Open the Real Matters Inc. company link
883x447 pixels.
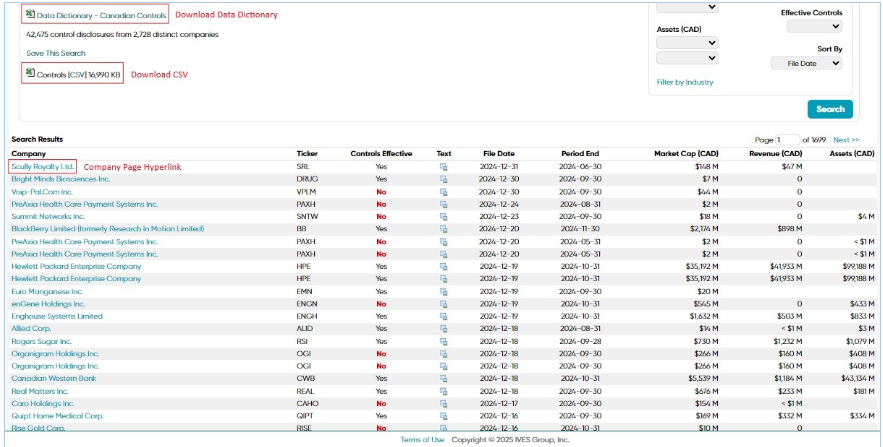tap(40, 391)
